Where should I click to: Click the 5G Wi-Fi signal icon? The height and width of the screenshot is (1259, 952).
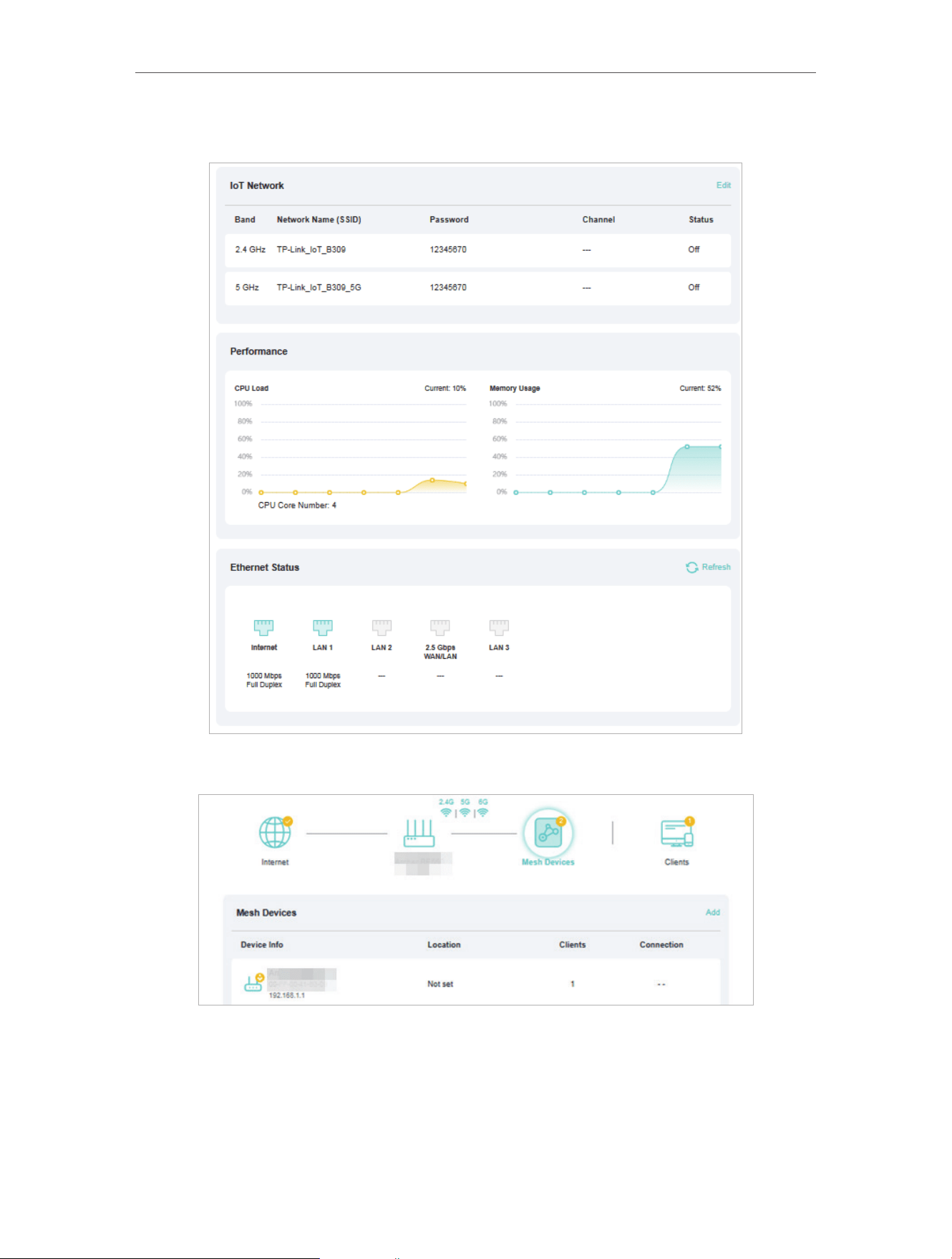465,813
